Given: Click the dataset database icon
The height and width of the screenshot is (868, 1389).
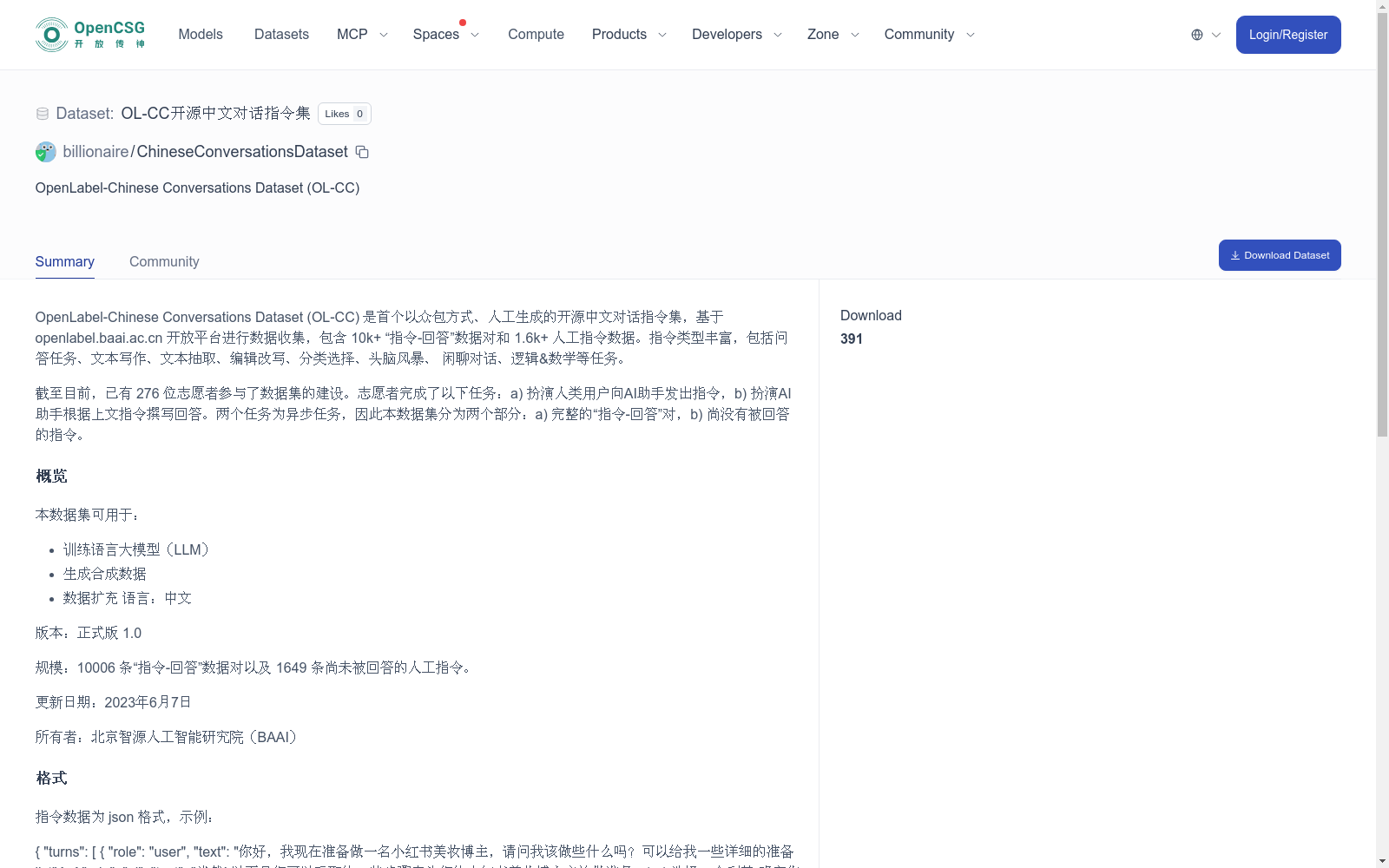Looking at the screenshot, I should pos(43,114).
